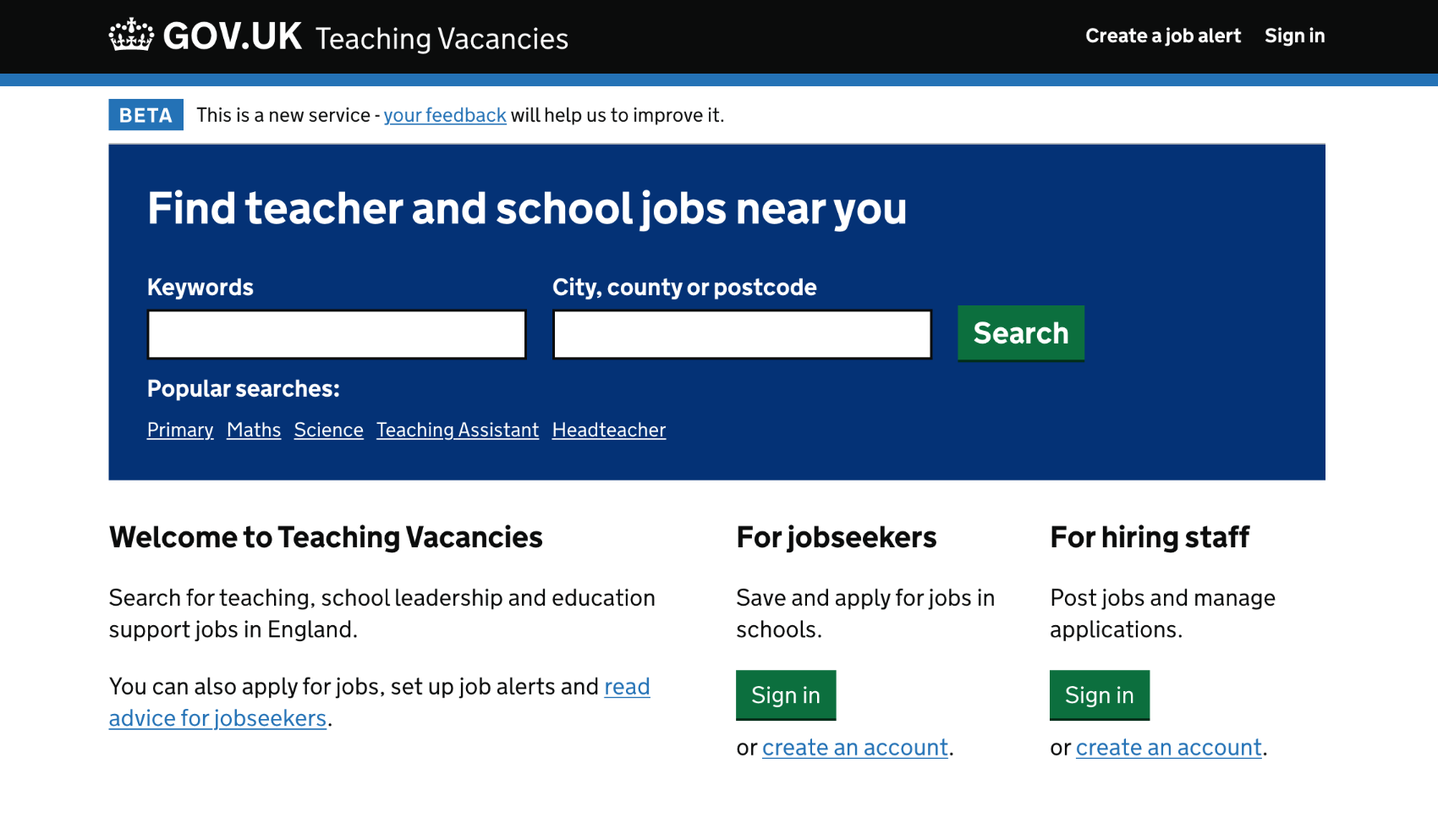1438x840 pixels.
Task: Click the BETA phase tag
Action: click(145, 115)
